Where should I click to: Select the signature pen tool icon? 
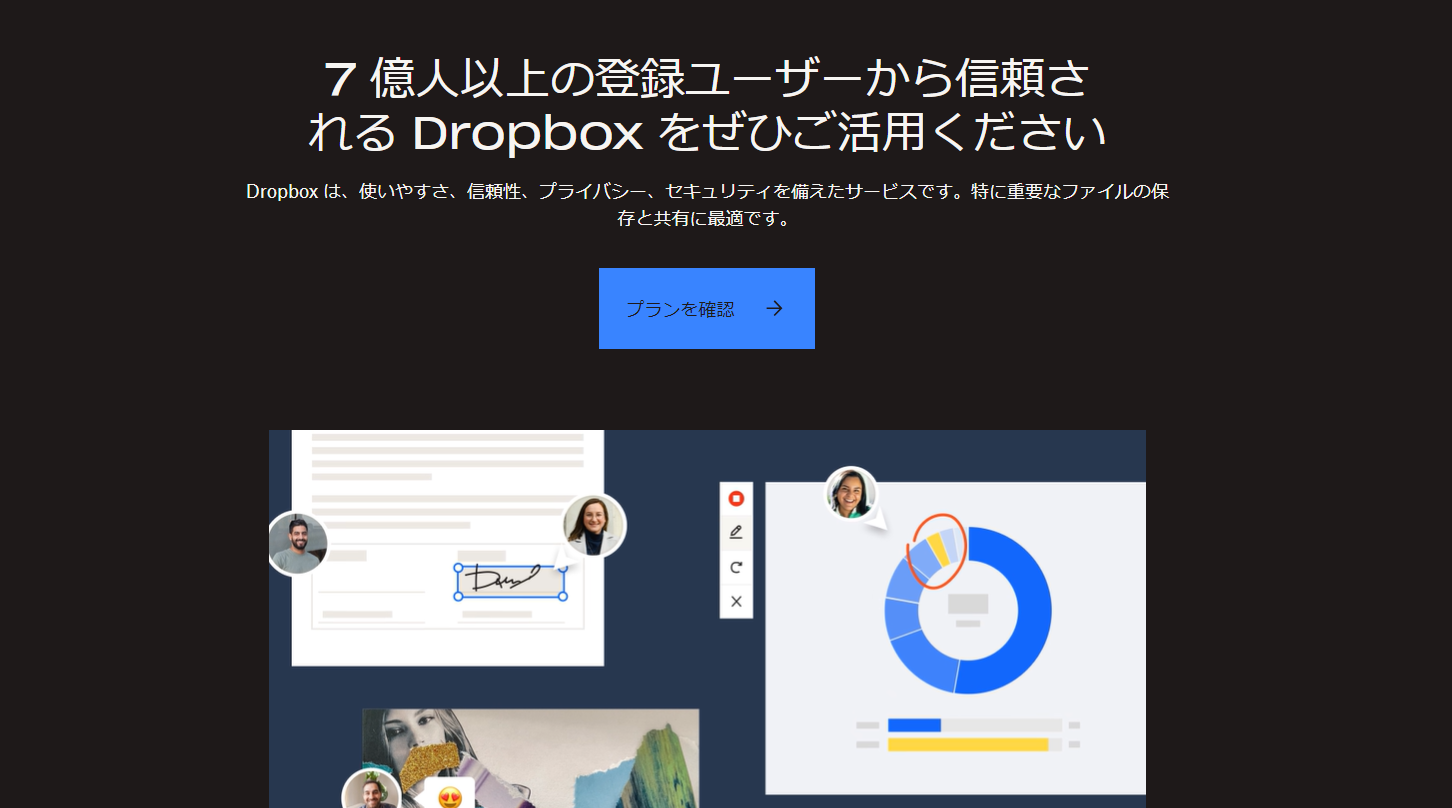tap(736, 531)
